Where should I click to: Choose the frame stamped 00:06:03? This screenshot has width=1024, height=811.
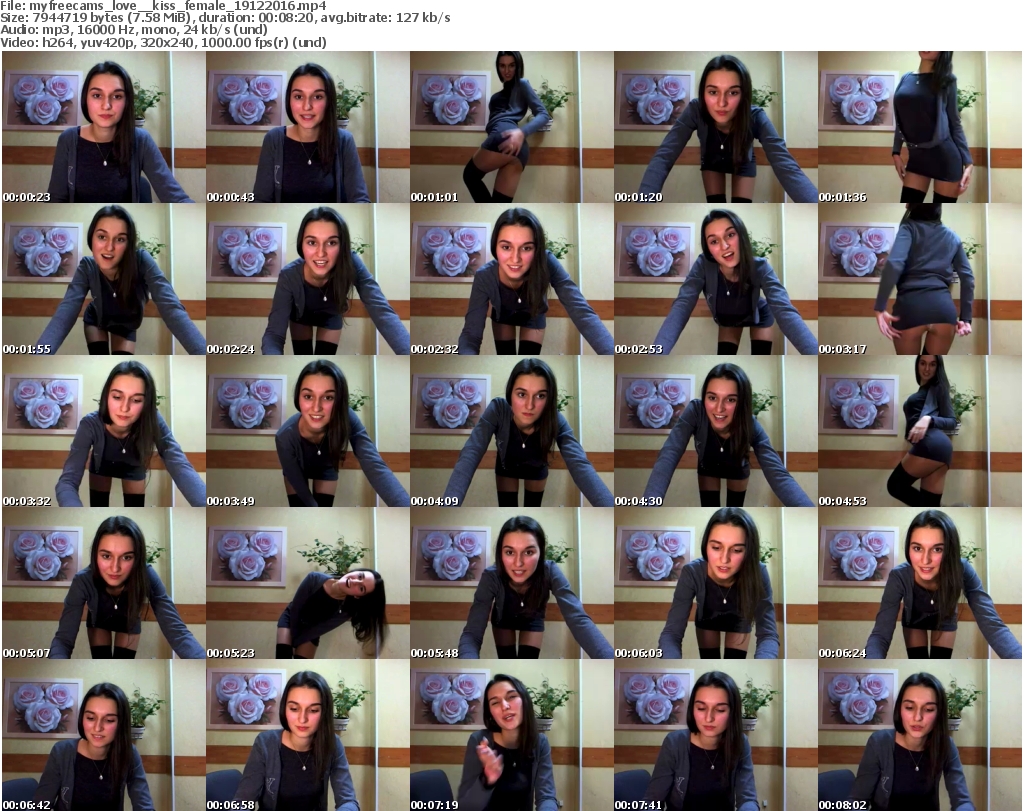715,582
